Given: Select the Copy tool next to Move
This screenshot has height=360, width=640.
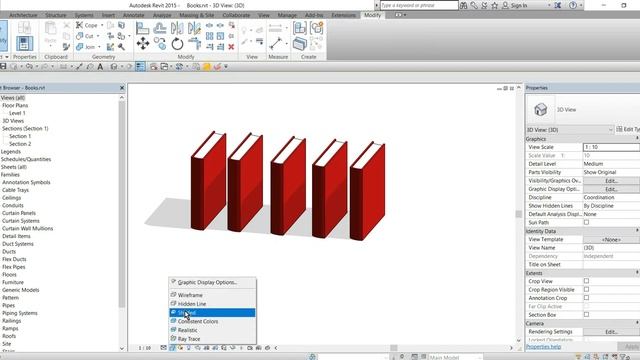Looking at the screenshot, I should tap(160, 43).
